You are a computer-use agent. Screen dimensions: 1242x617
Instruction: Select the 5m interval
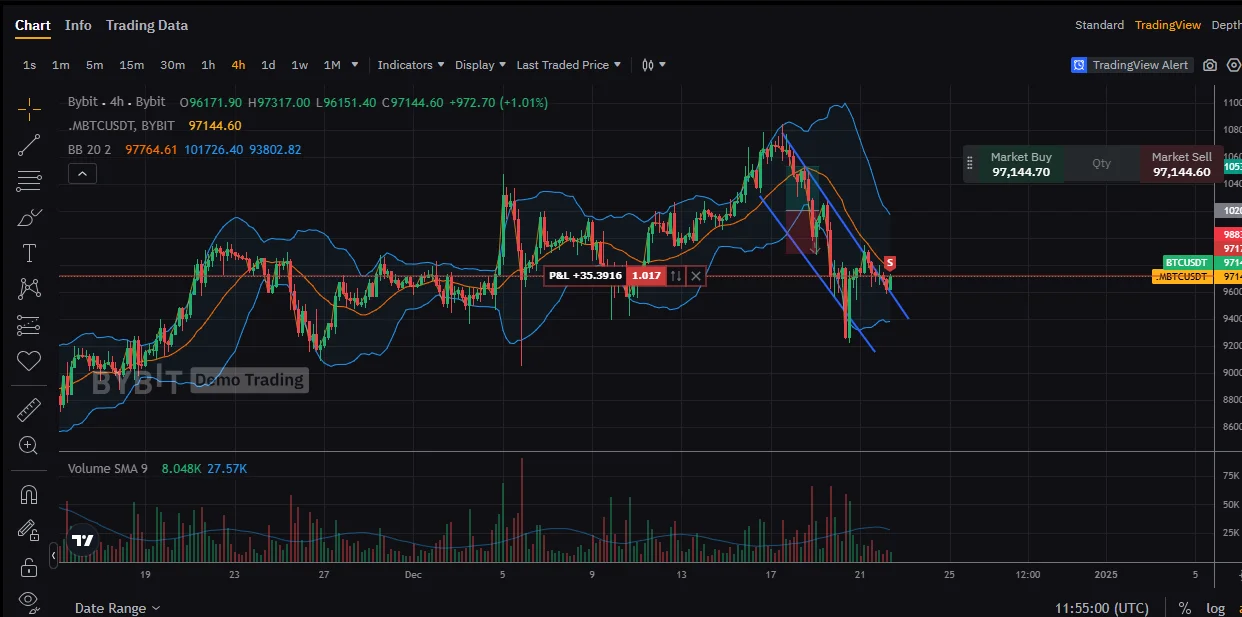94,65
